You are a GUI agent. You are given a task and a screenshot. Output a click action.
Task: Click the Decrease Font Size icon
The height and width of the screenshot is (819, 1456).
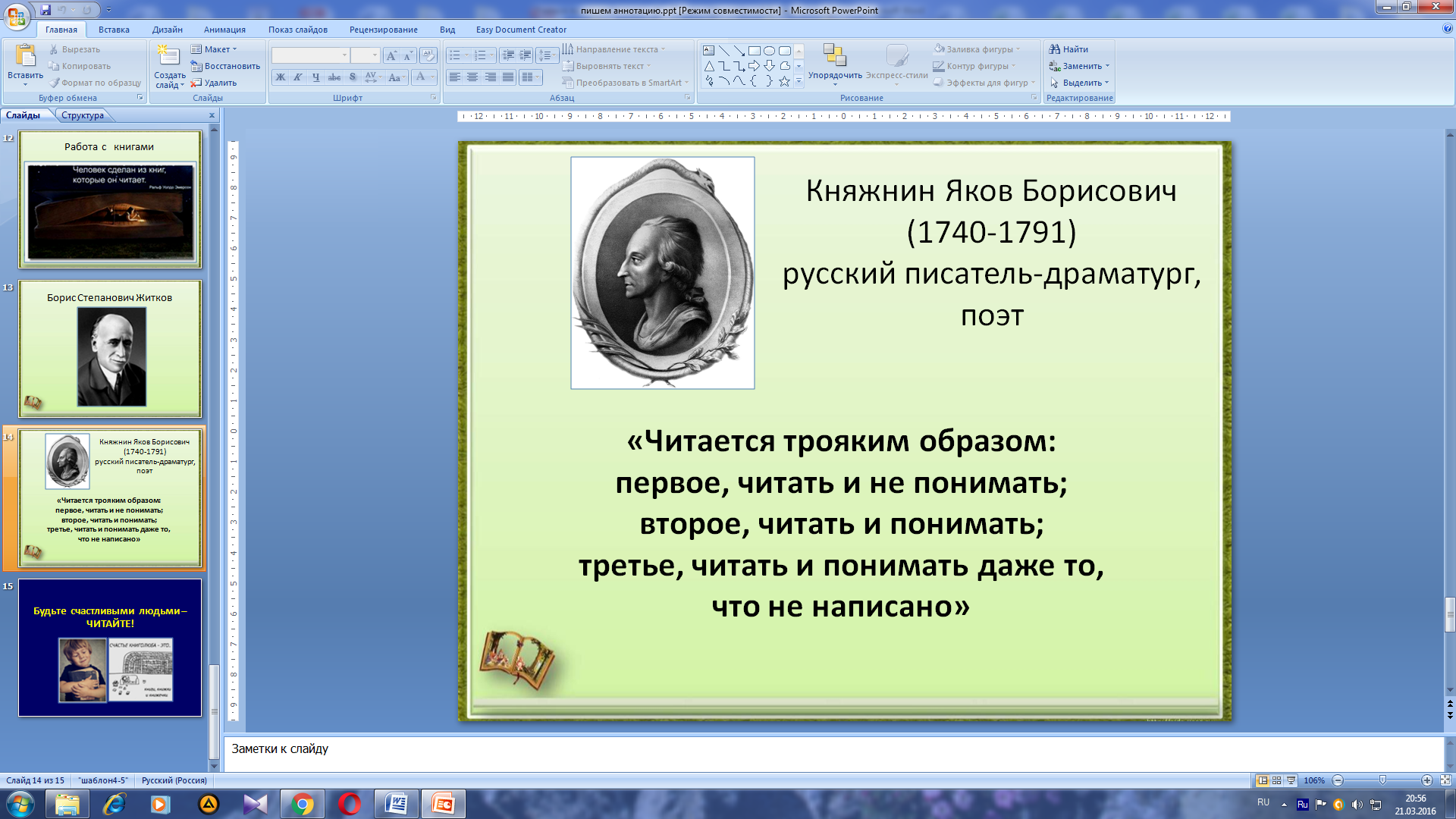(x=408, y=55)
